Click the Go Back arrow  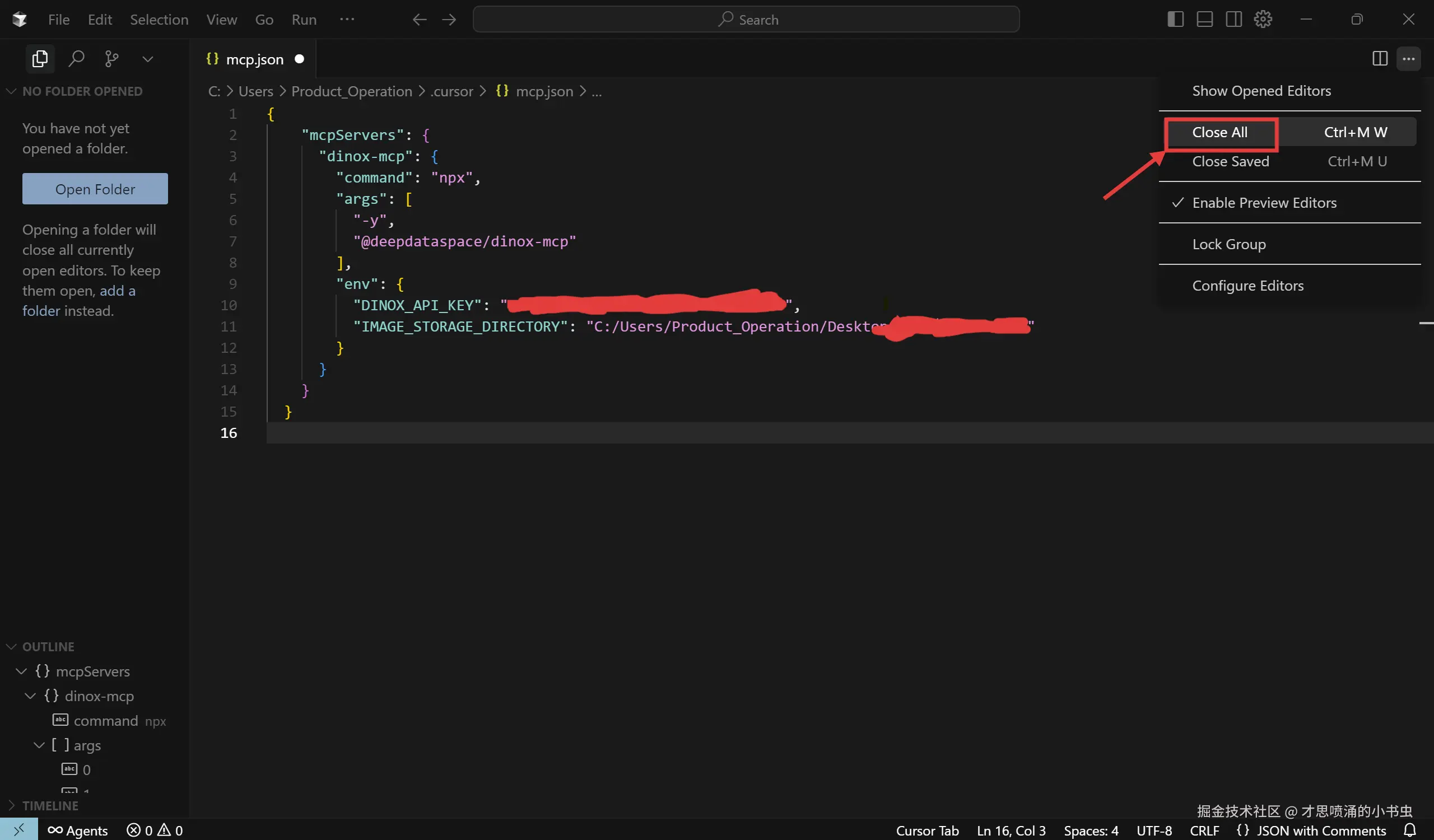(x=420, y=20)
